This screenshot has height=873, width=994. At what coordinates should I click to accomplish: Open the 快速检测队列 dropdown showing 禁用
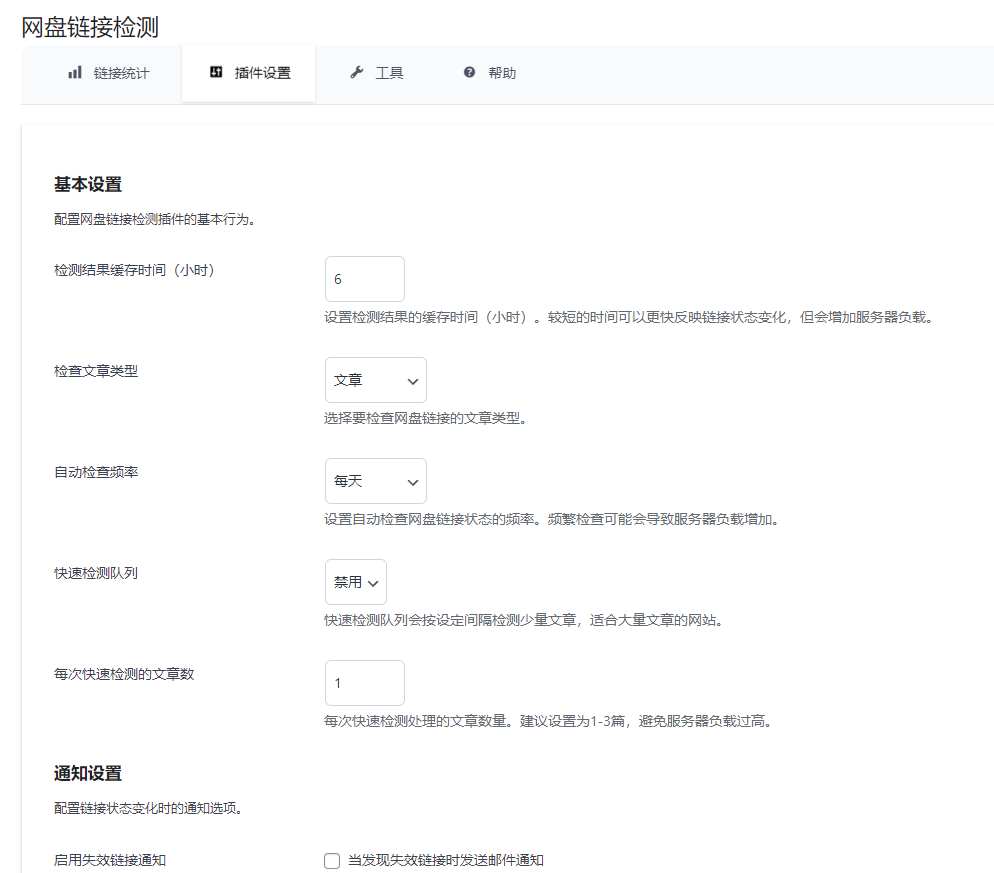click(355, 582)
